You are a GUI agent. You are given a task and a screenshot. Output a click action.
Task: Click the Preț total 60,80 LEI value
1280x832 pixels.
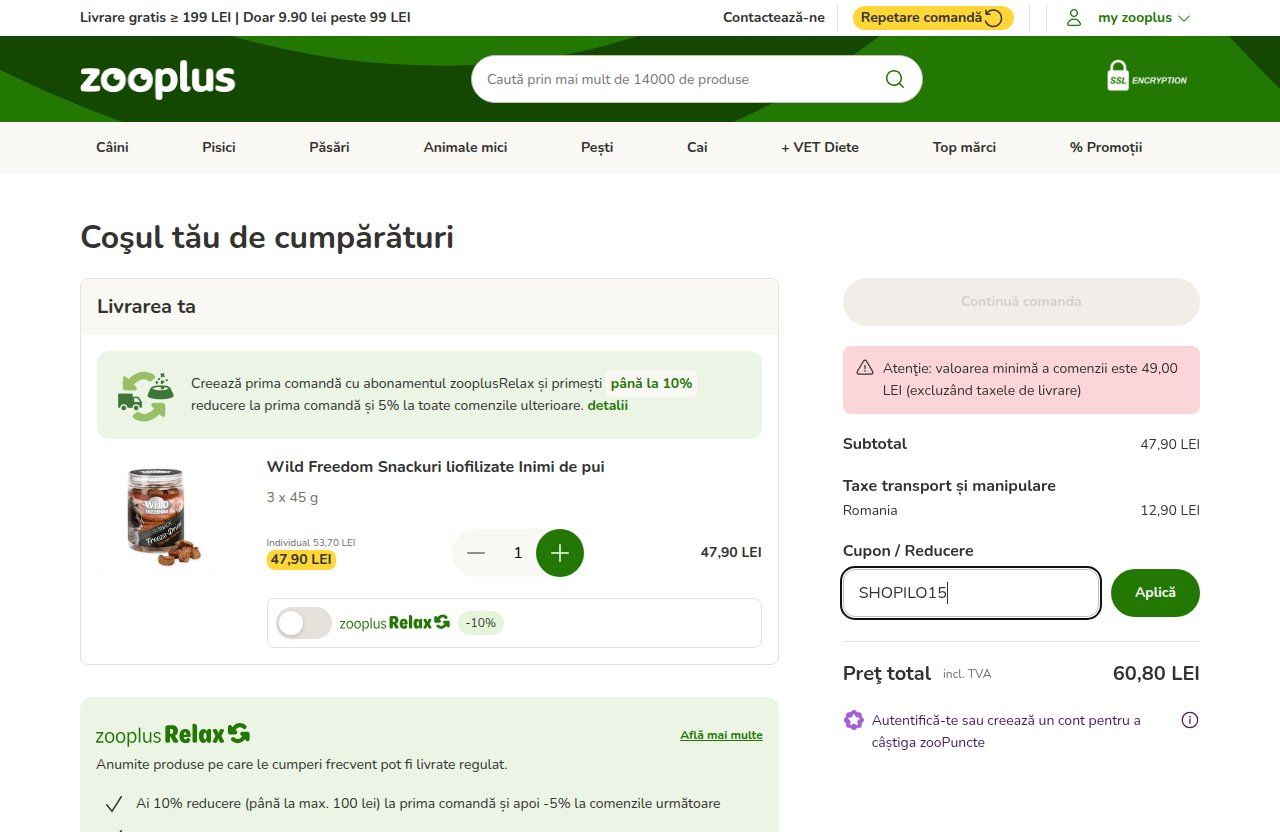(x=1156, y=673)
